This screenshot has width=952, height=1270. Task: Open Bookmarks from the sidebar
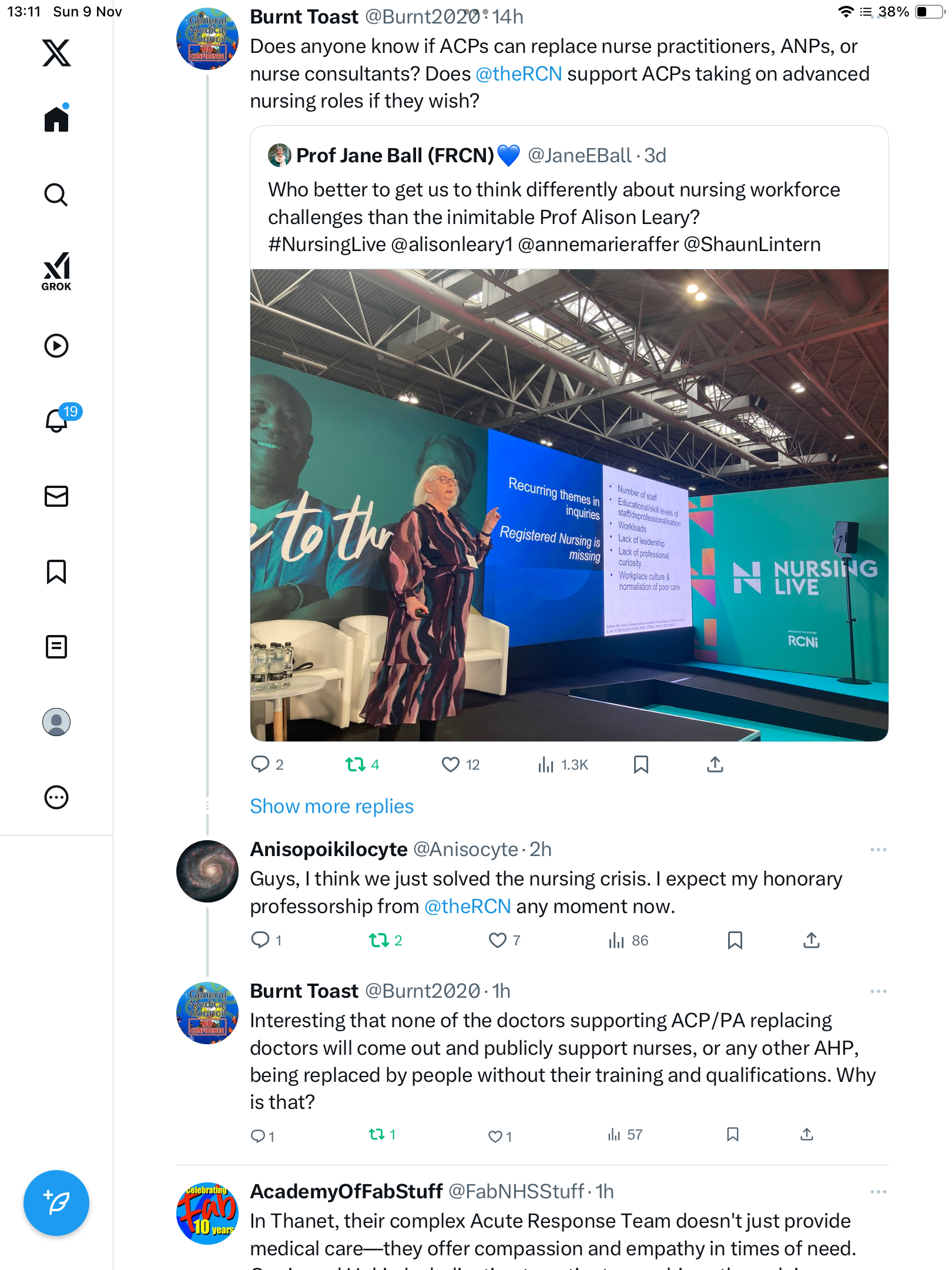coord(56,571)
